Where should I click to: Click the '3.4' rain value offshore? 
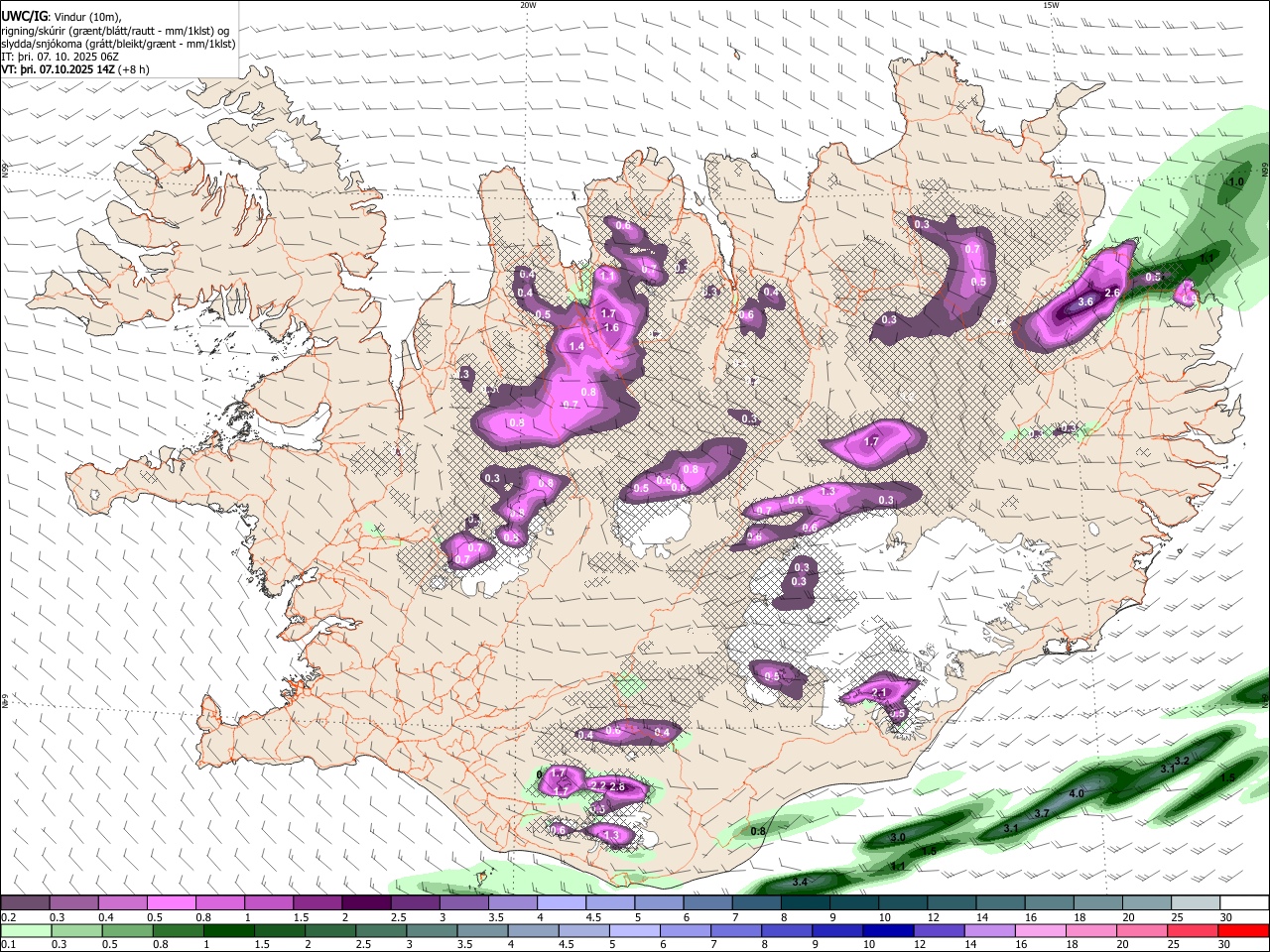pyautogui.click(x=800, y=882)
